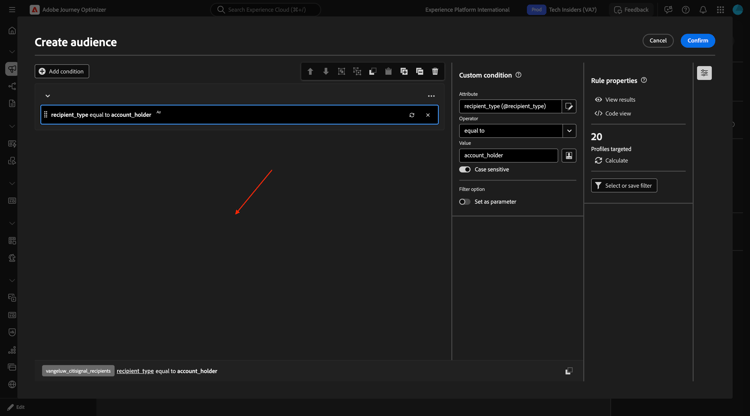Screen dimensions: 750x416
Task: Click the value picker icon beside account_holder
Action: point(569,155)
